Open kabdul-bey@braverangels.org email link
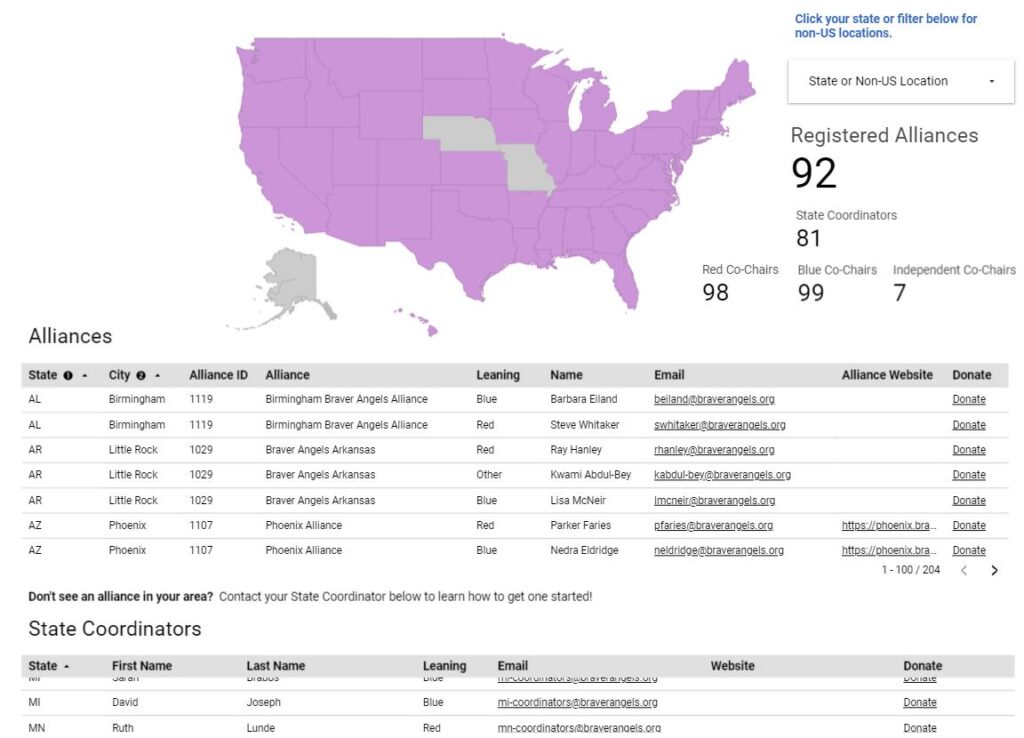 [722, 475]
